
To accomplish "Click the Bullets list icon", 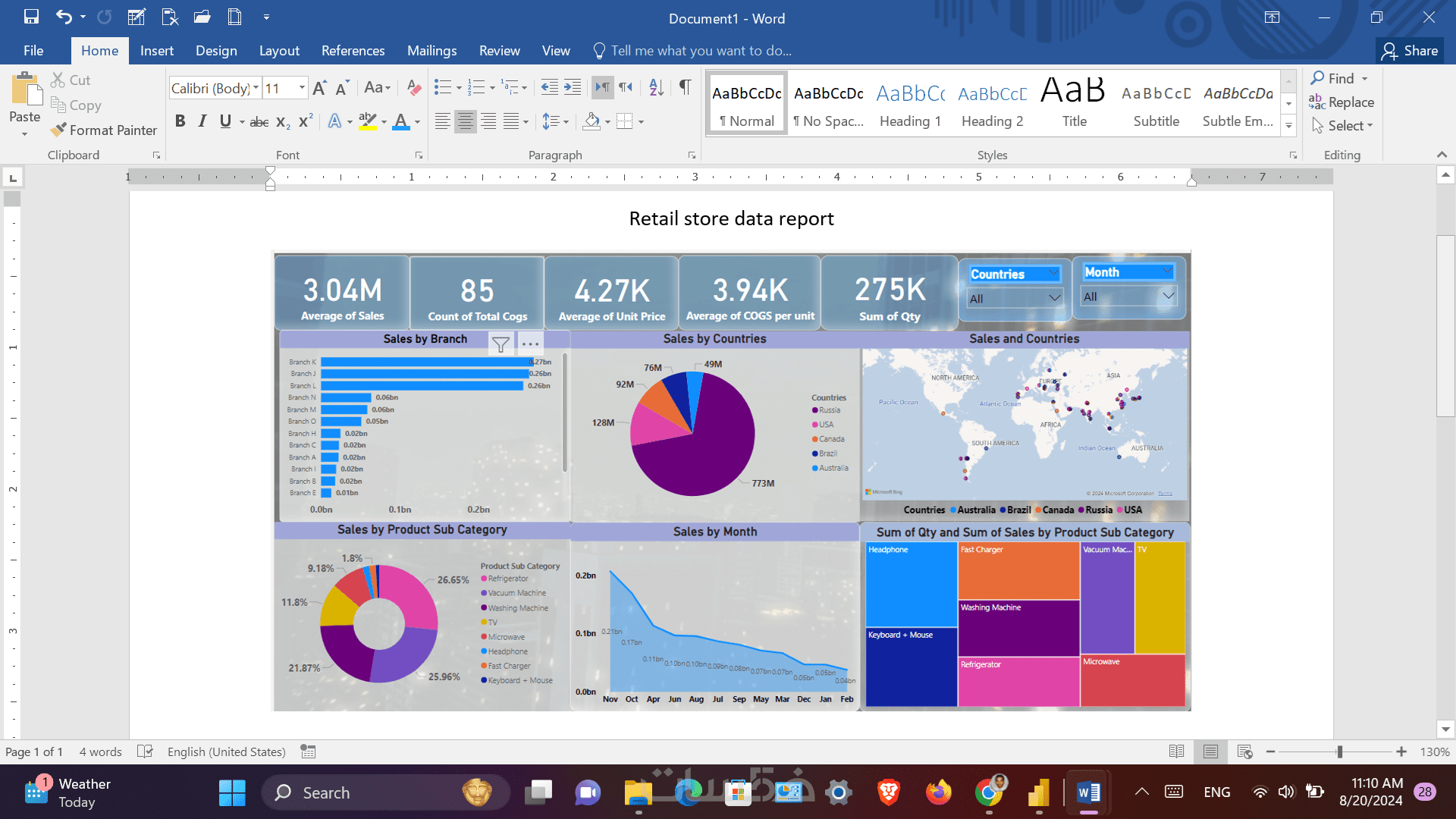I will point(442,88).
